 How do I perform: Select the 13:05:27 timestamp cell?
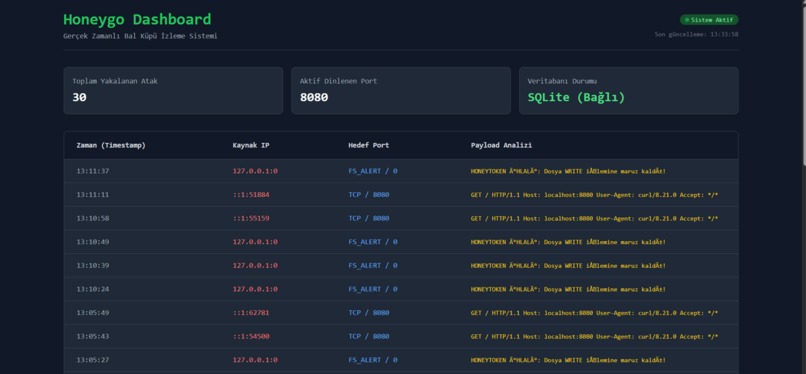point(93,360)
